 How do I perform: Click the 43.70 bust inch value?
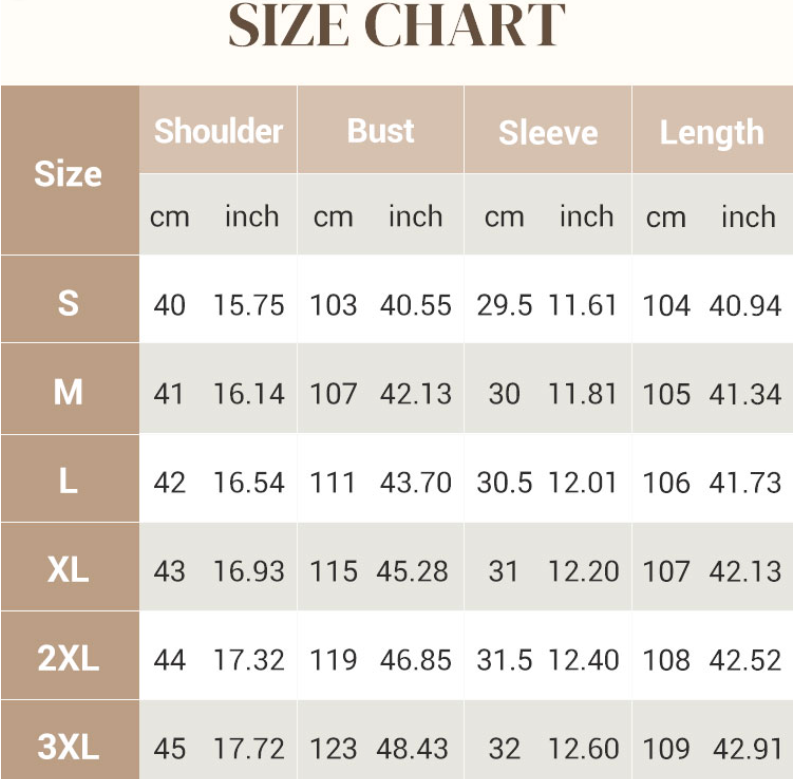point(416,483)
